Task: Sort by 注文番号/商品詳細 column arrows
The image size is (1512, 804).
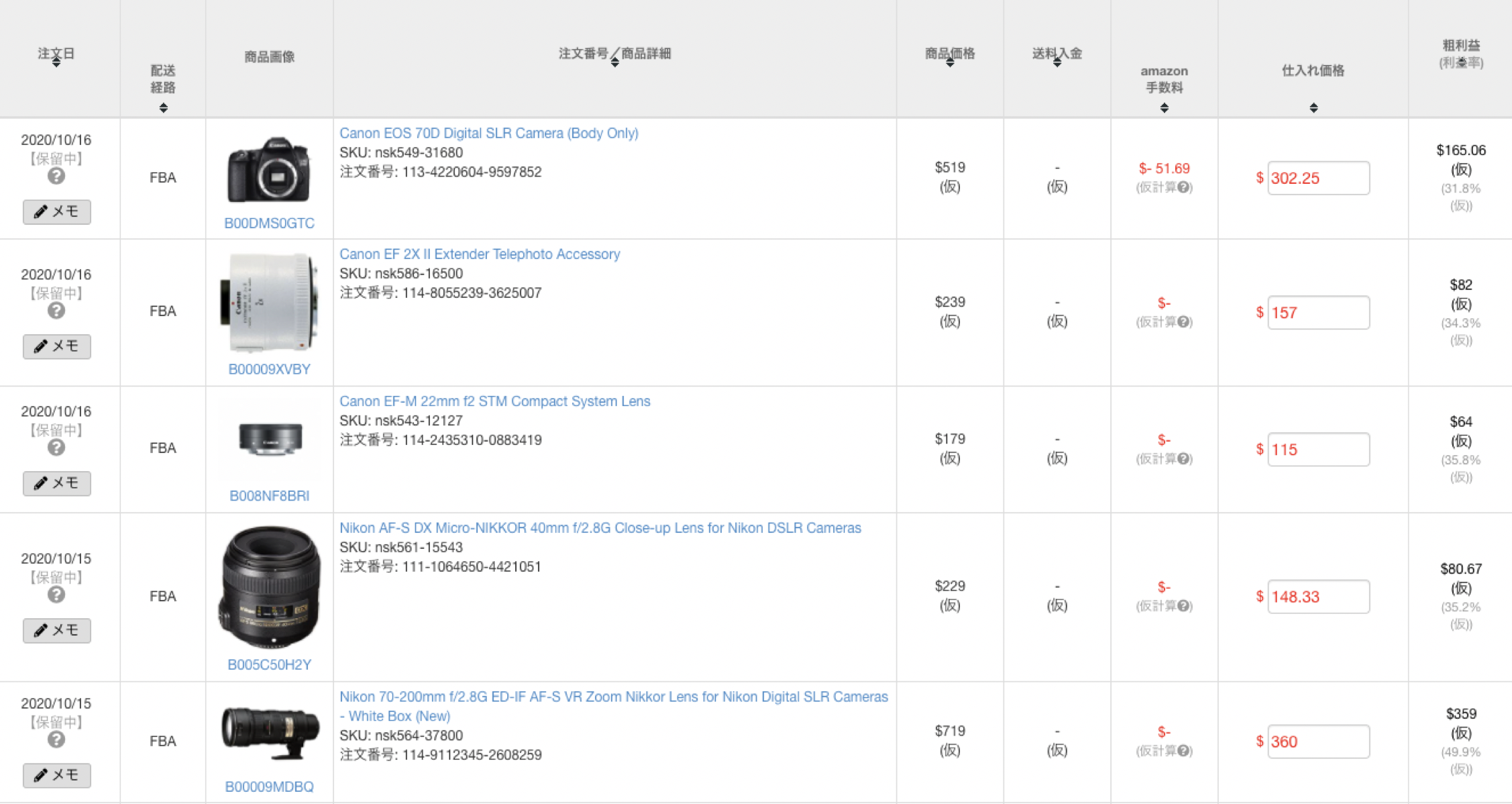Action: click(614, 62)
